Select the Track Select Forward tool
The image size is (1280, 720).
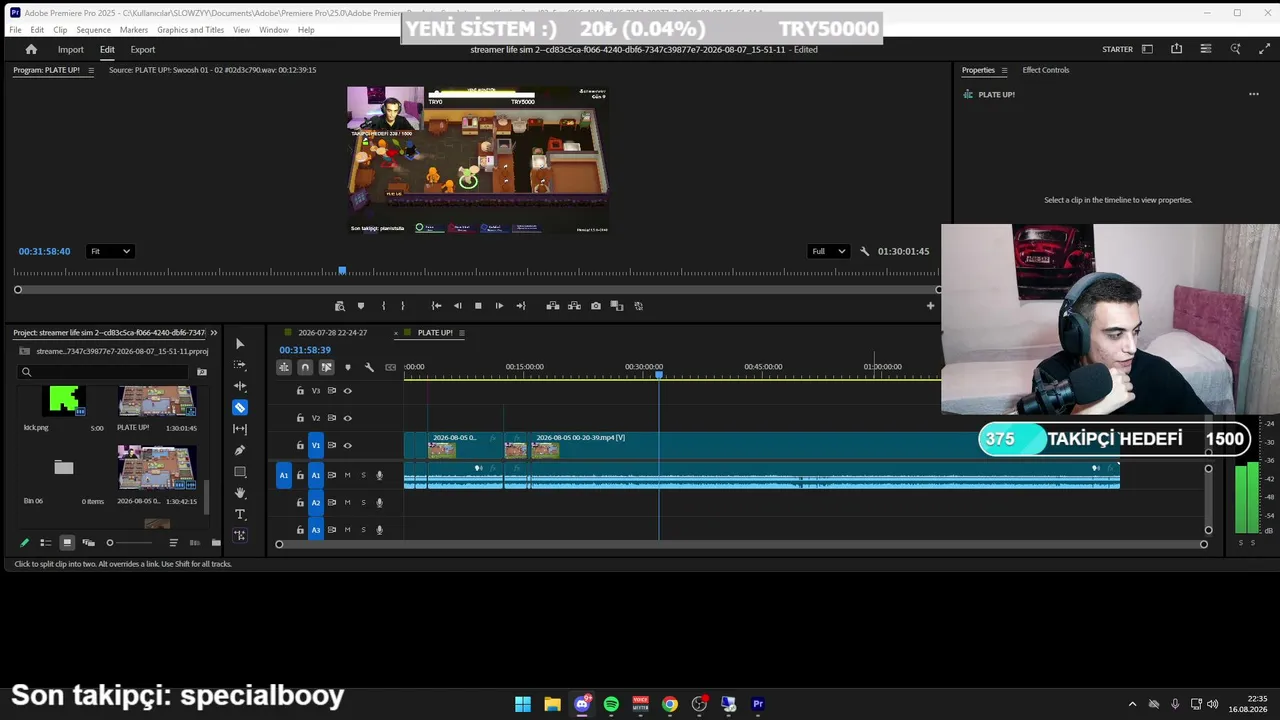coord(240,365)
